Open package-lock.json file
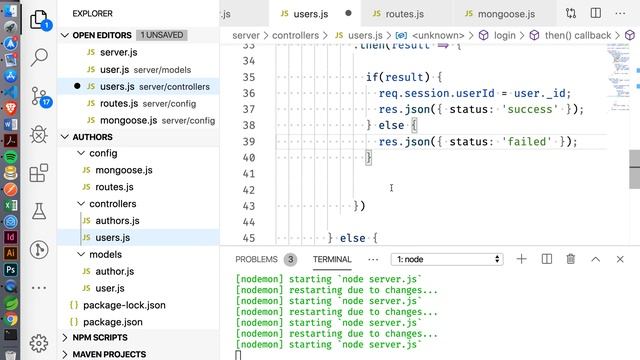640x360 pixels. point(139,305)
